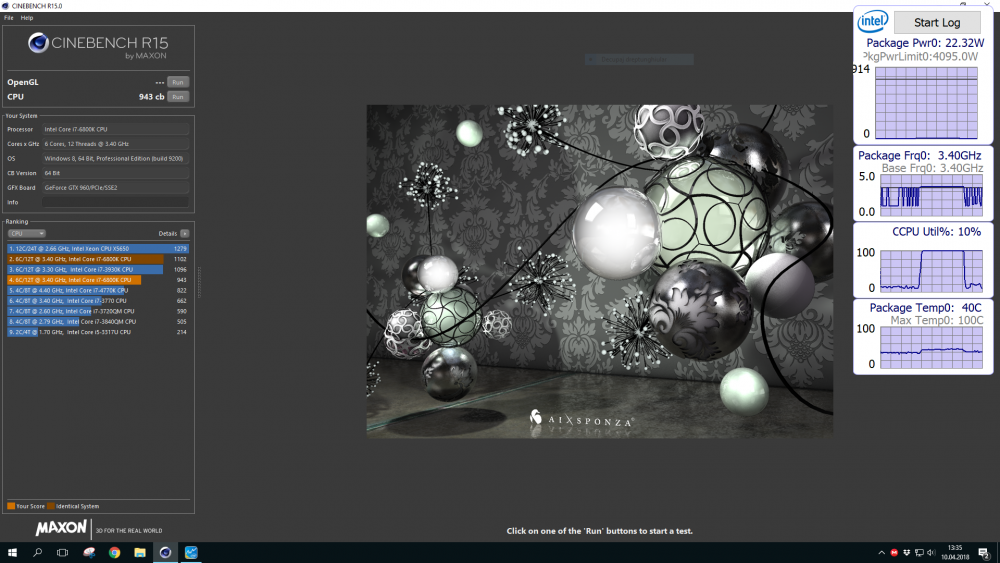Click the Package Temp0 temperature graph

click(931, 348)
